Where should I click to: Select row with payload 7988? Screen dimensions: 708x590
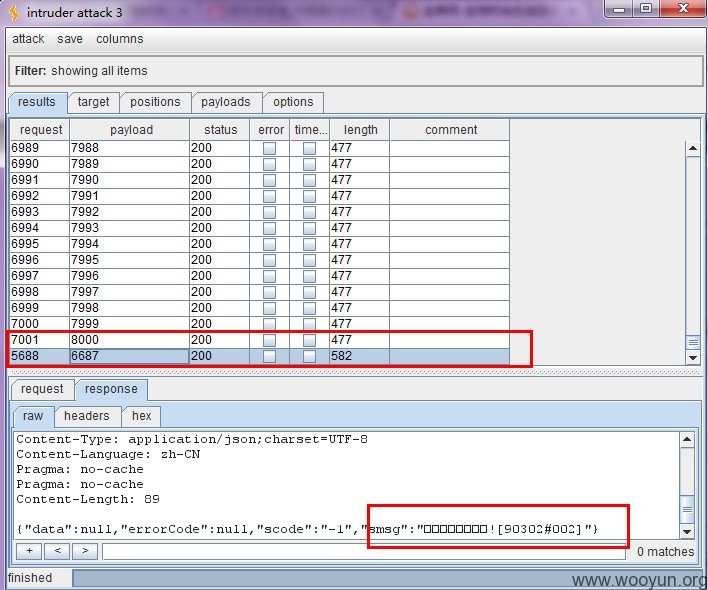(259, 148)
